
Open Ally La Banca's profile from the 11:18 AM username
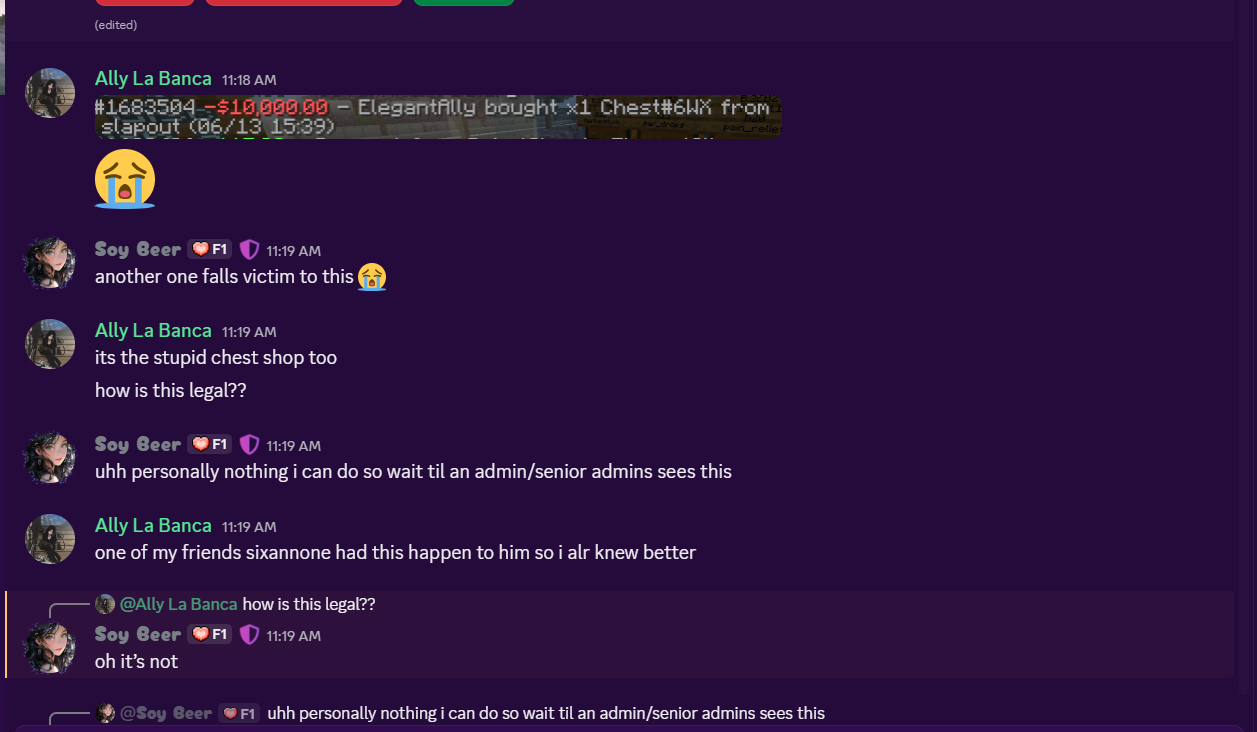[x=153, y=79]
